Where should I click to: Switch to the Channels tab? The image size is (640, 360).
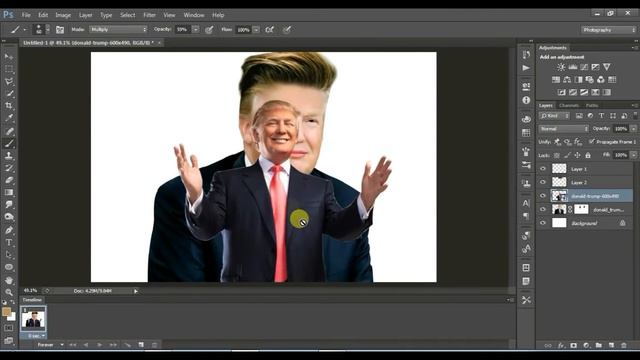tap(569, 105)
